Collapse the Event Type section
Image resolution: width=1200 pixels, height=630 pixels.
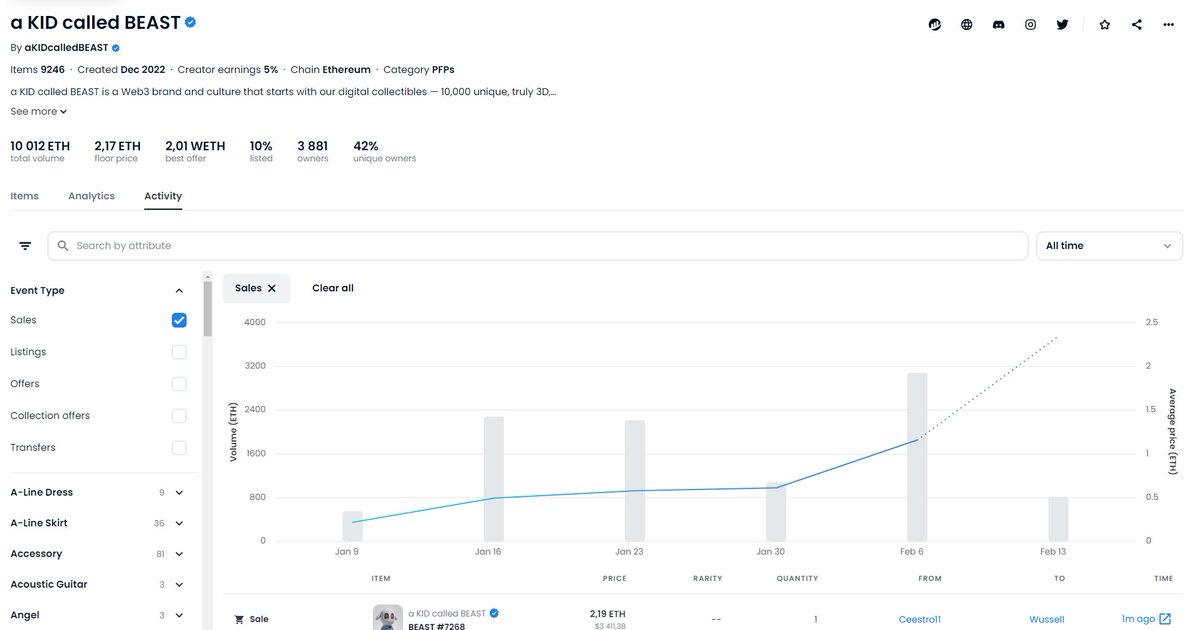coord(178,290)
